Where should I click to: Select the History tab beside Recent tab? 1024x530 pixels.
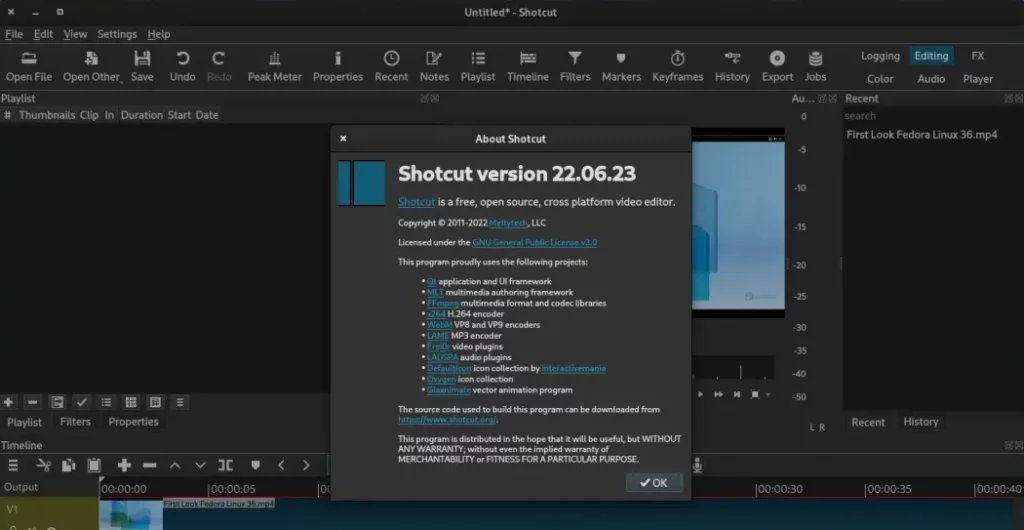click(921, 422)
